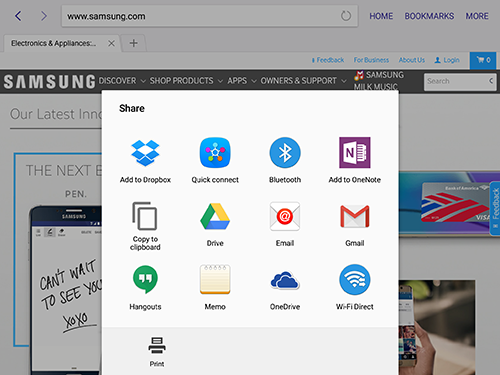The height and width of the screenshot is (375, 500).
Task: Open BOOKMARKS in browser toolbar
Action: click(429, 16)
